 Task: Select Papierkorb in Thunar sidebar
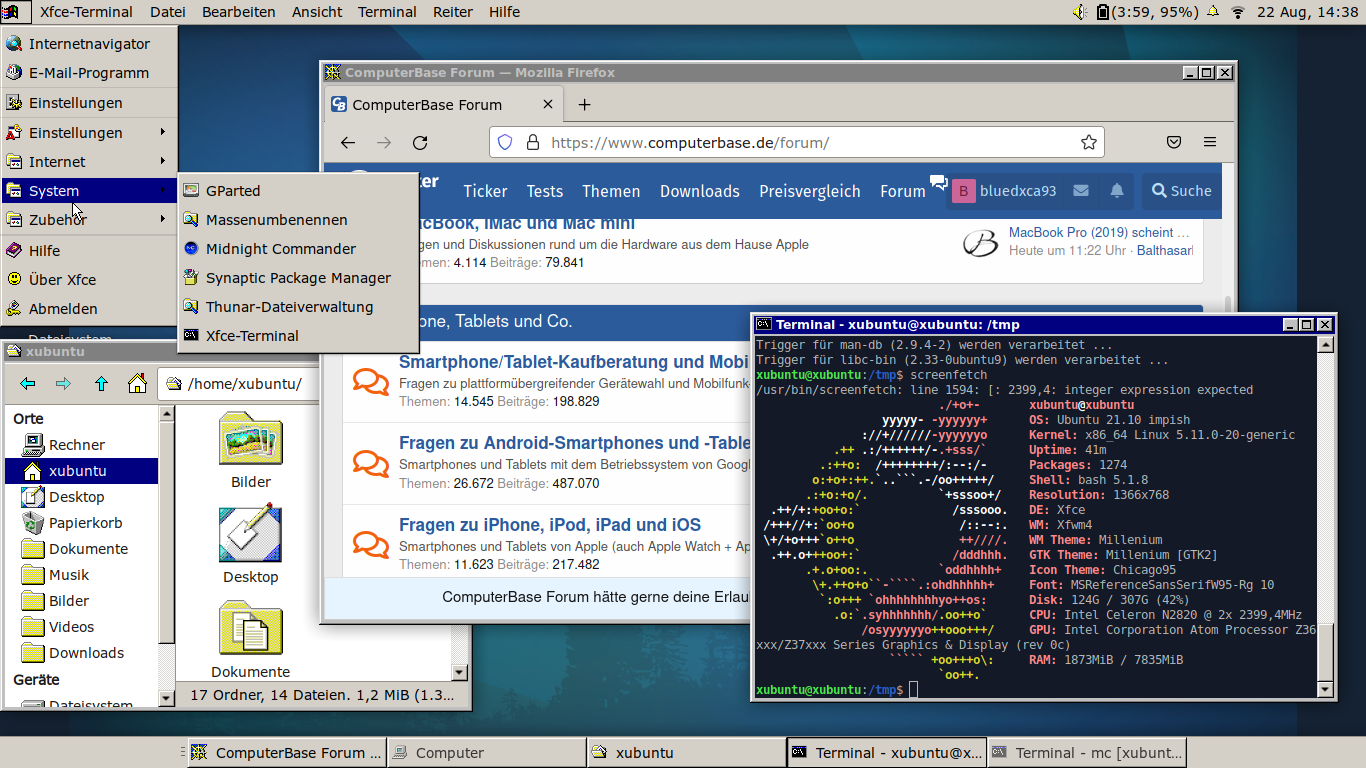pyautogui.click(x=82, y=523)
